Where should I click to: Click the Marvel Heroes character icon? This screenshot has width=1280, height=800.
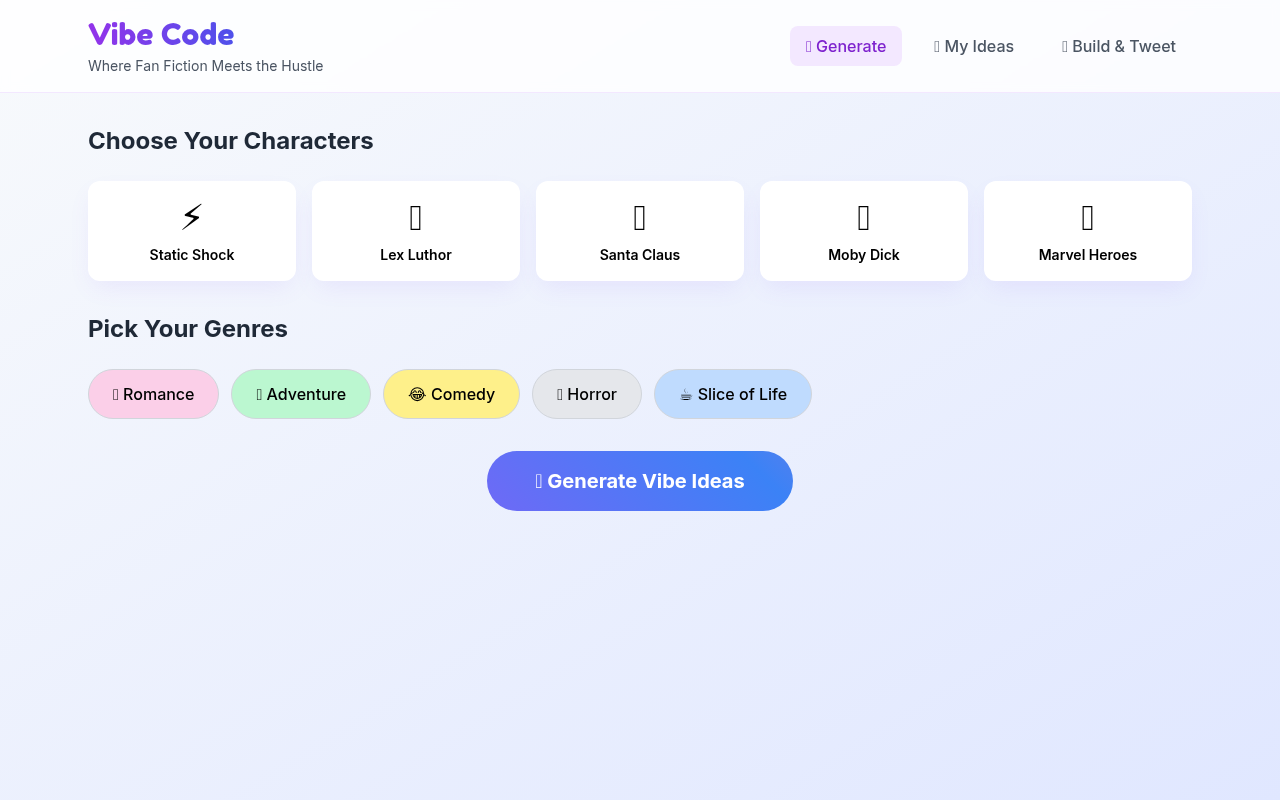click(1087, 216)
